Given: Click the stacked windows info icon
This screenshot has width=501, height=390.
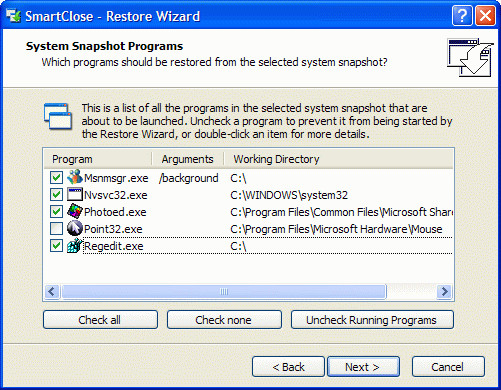Looking at the screenshot, I should [58, 116].
